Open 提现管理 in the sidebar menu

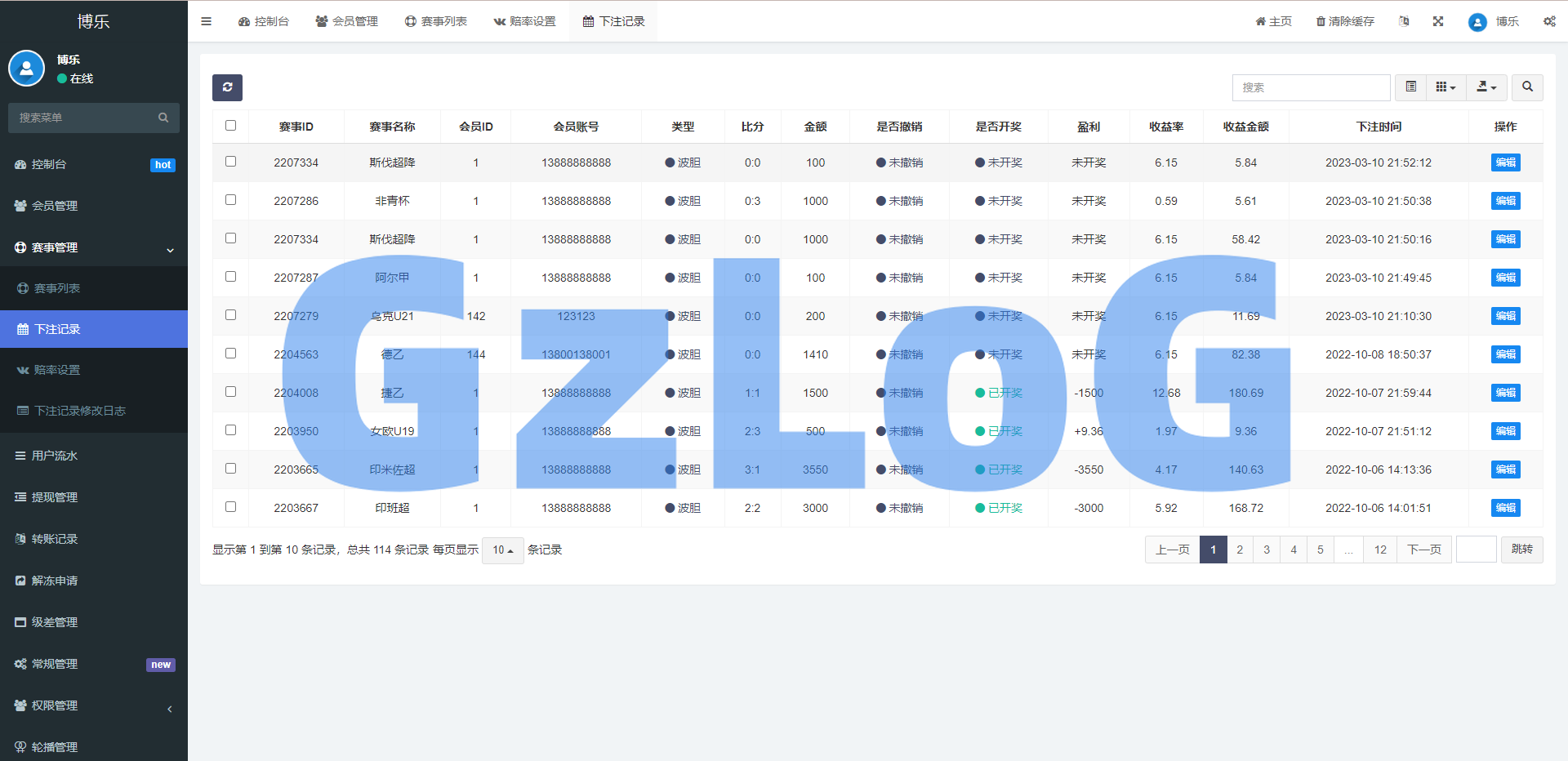(55, 497)
